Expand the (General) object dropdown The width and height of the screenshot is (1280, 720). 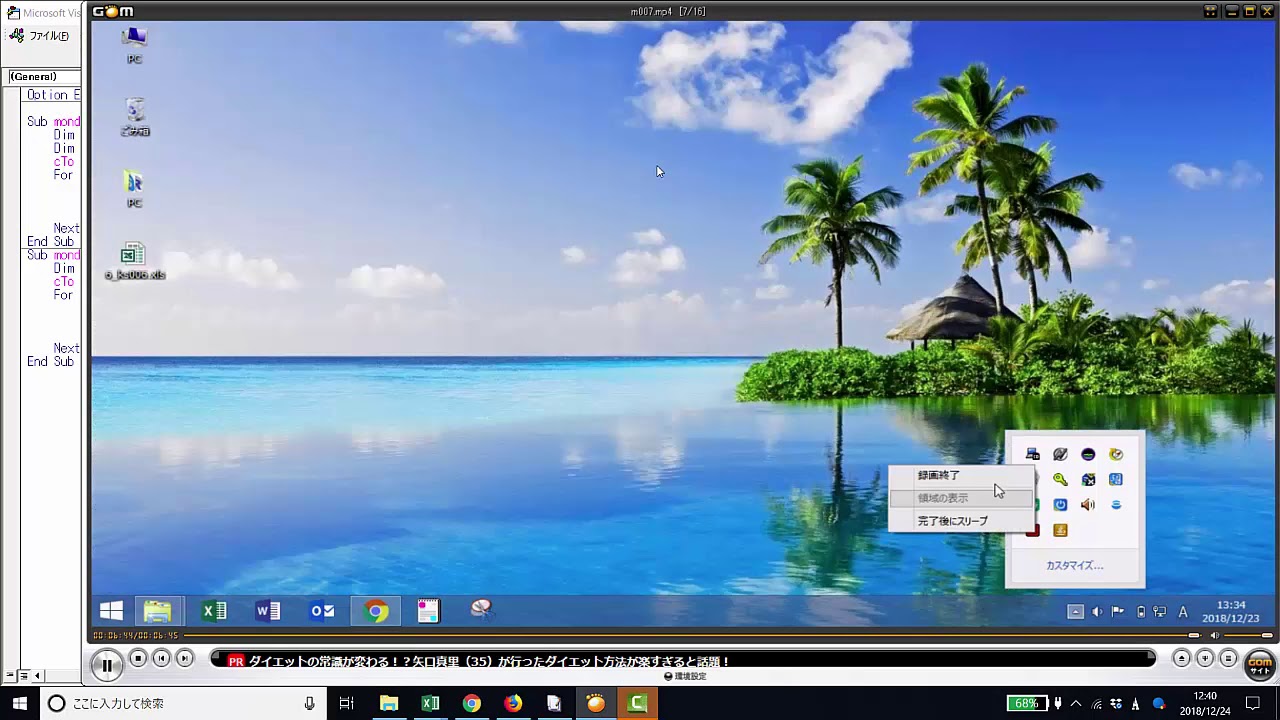point(42,77)
